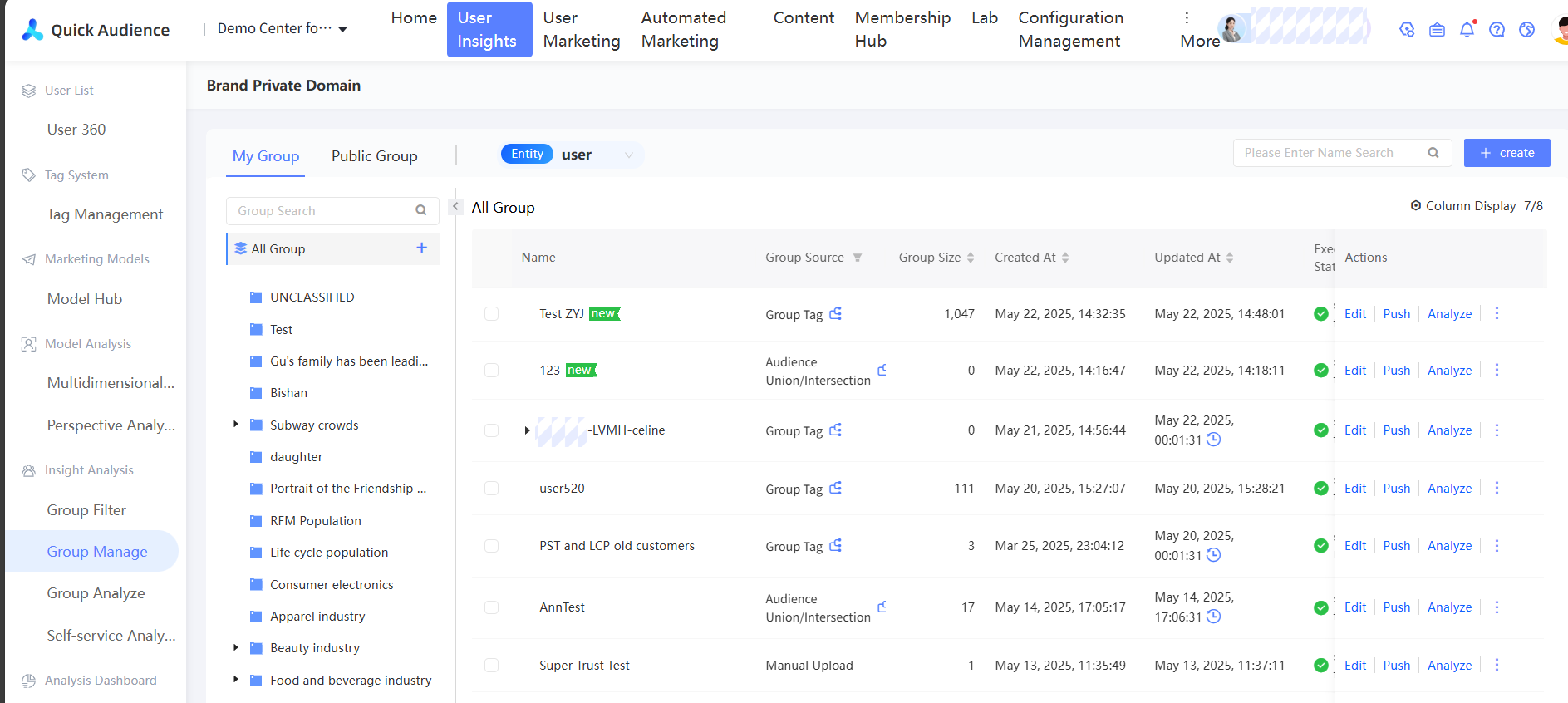This screenshot has width=1568, height=703.
Task: Expand the LVMH-celine group row
Action: [527, 430]
